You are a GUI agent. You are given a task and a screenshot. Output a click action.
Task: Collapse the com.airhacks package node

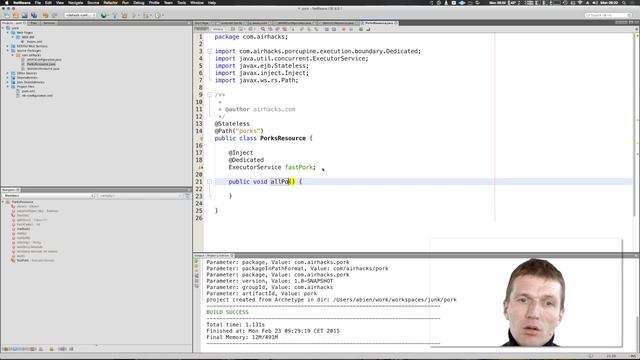(x=13, y=55)
